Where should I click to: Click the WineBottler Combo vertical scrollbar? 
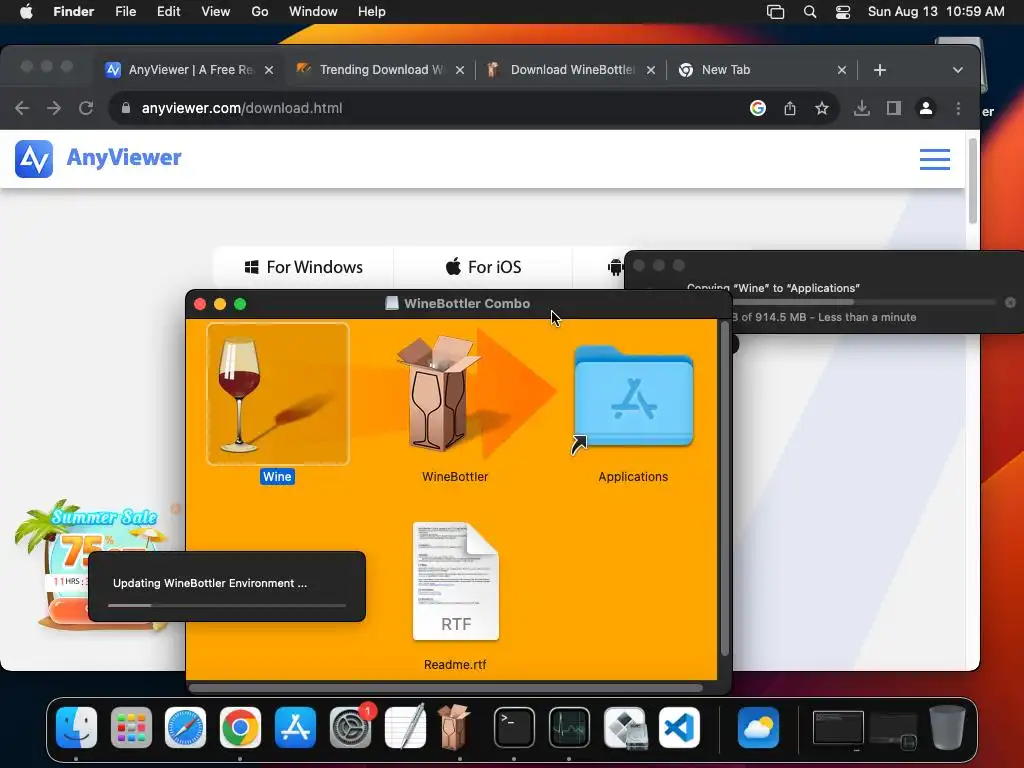pyautogui.click(x=724, y=488)
